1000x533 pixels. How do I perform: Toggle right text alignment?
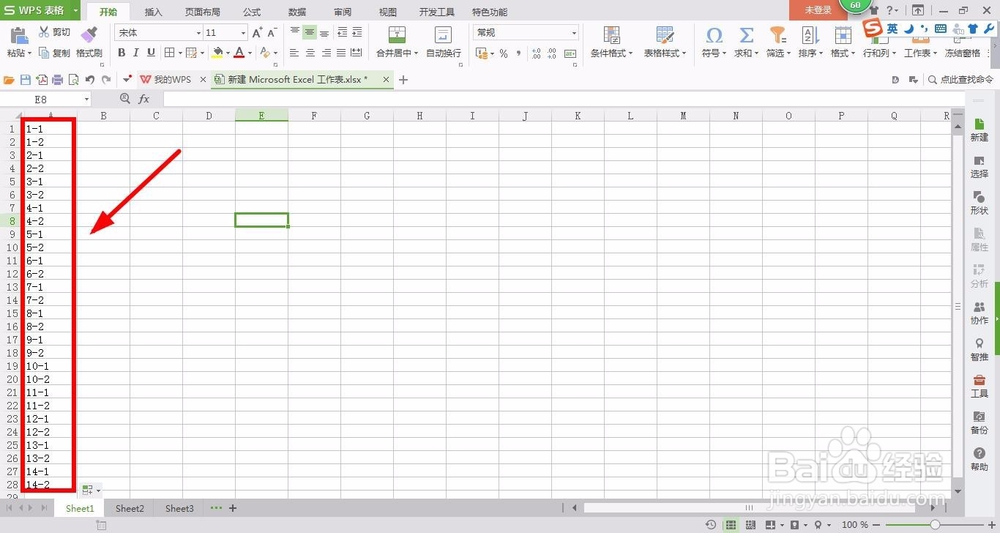pyautogui.click(x=325, y=53)
